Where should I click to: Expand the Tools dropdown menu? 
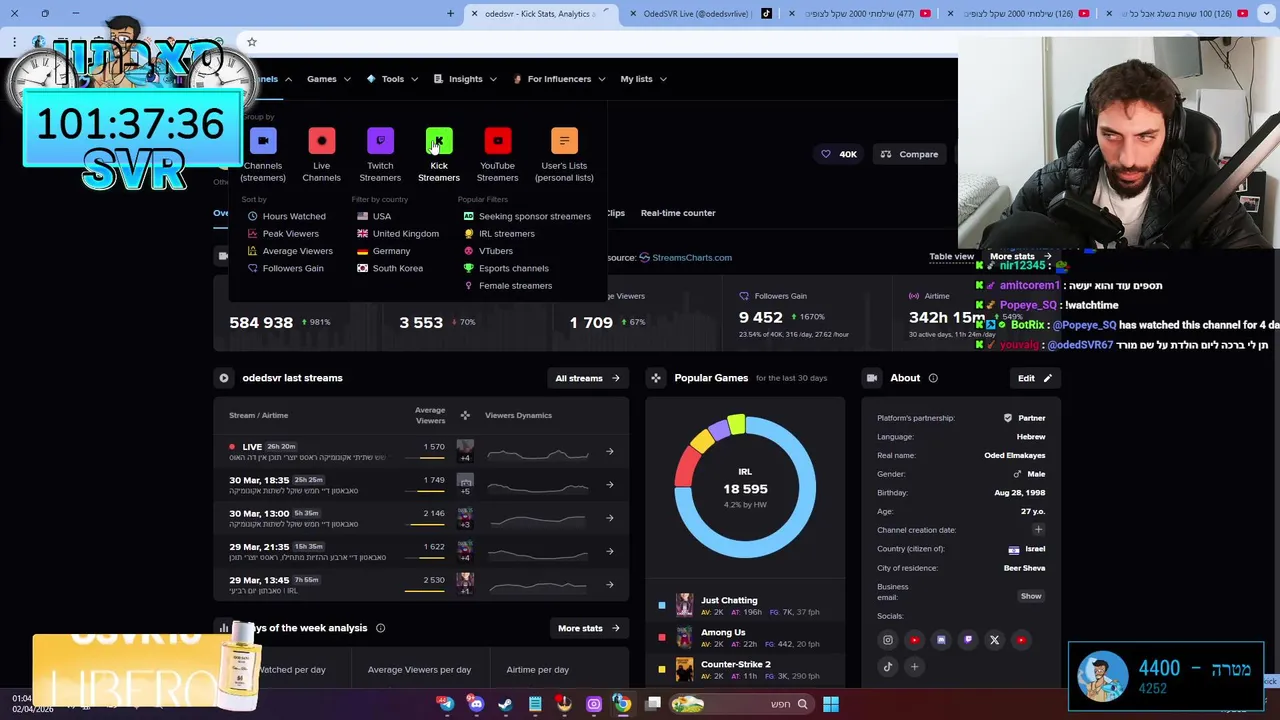[391, 79]
